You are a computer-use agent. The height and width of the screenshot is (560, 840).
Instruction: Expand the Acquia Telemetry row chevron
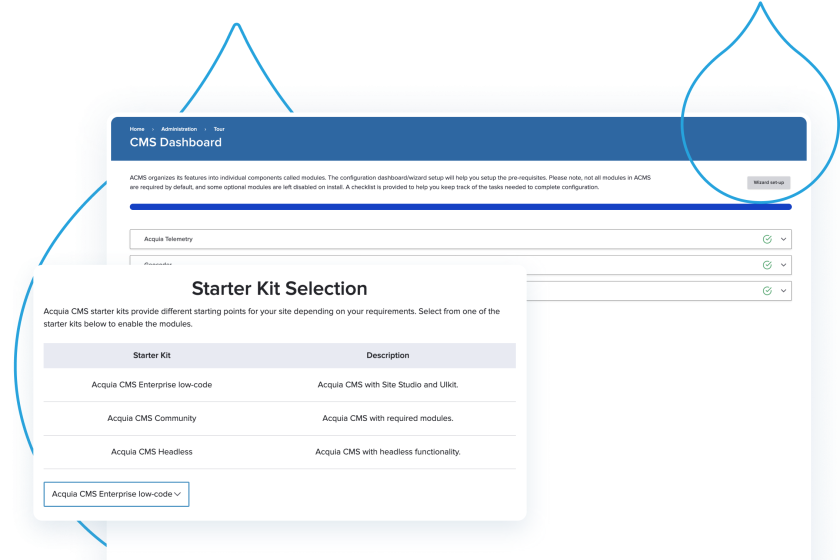coord(783,240)
